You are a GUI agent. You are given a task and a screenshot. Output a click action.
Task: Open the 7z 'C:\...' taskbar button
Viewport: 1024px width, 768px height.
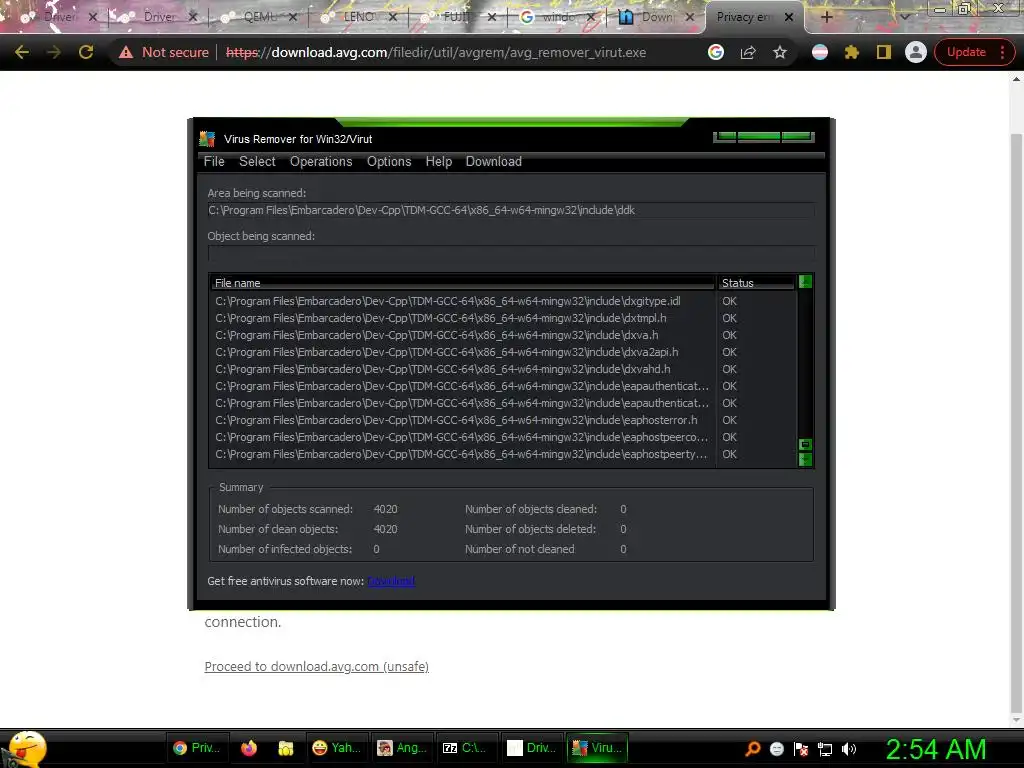point(467,748)
